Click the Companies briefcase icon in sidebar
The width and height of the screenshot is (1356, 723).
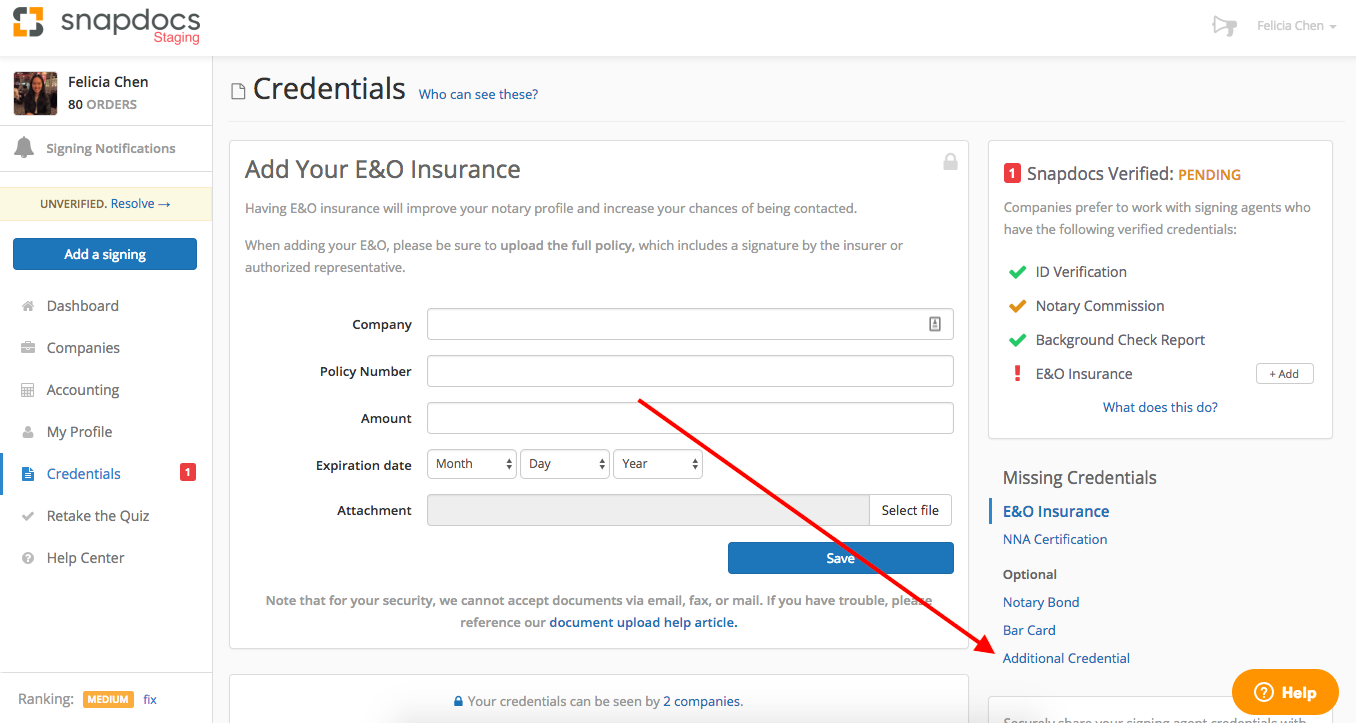click(27, 347)
